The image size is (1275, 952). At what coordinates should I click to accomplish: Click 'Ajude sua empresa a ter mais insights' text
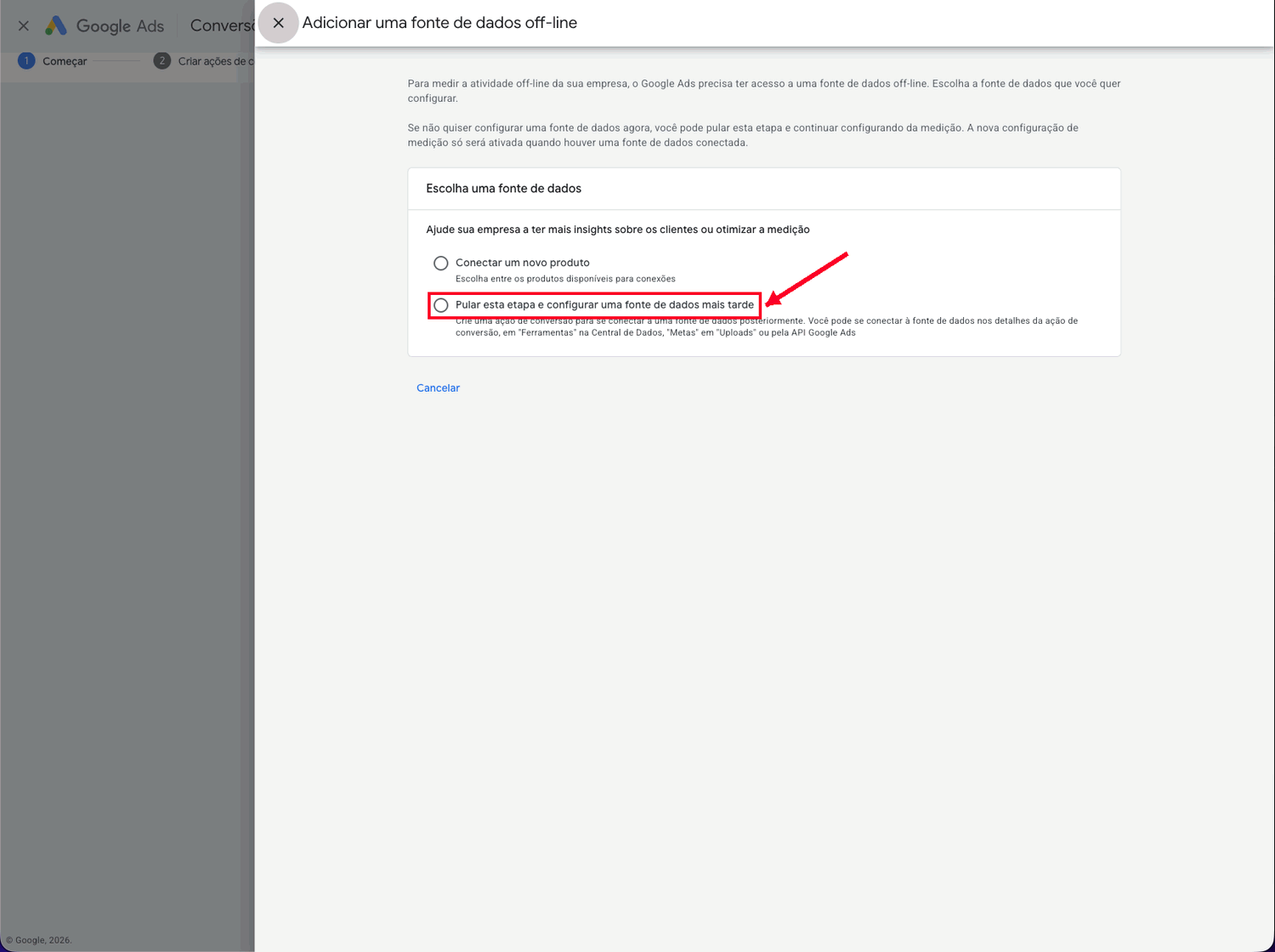point(618,229)
